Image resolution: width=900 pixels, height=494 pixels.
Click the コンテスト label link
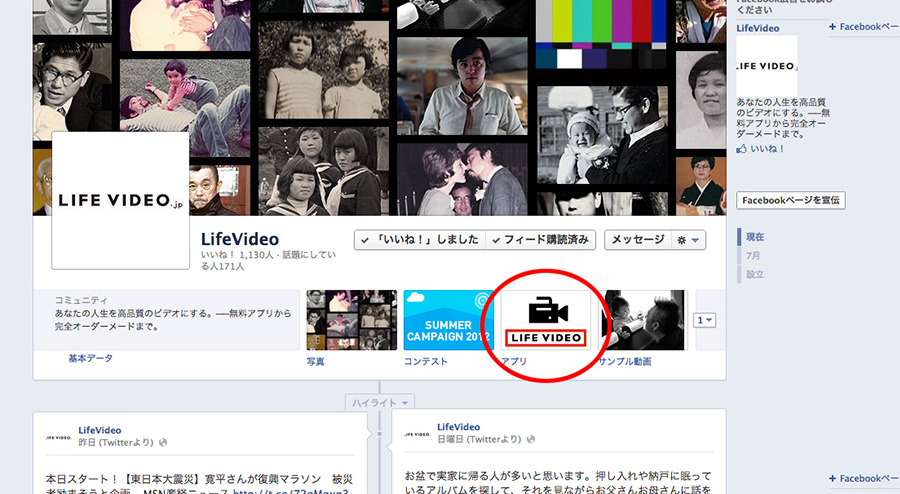[425, 361]
